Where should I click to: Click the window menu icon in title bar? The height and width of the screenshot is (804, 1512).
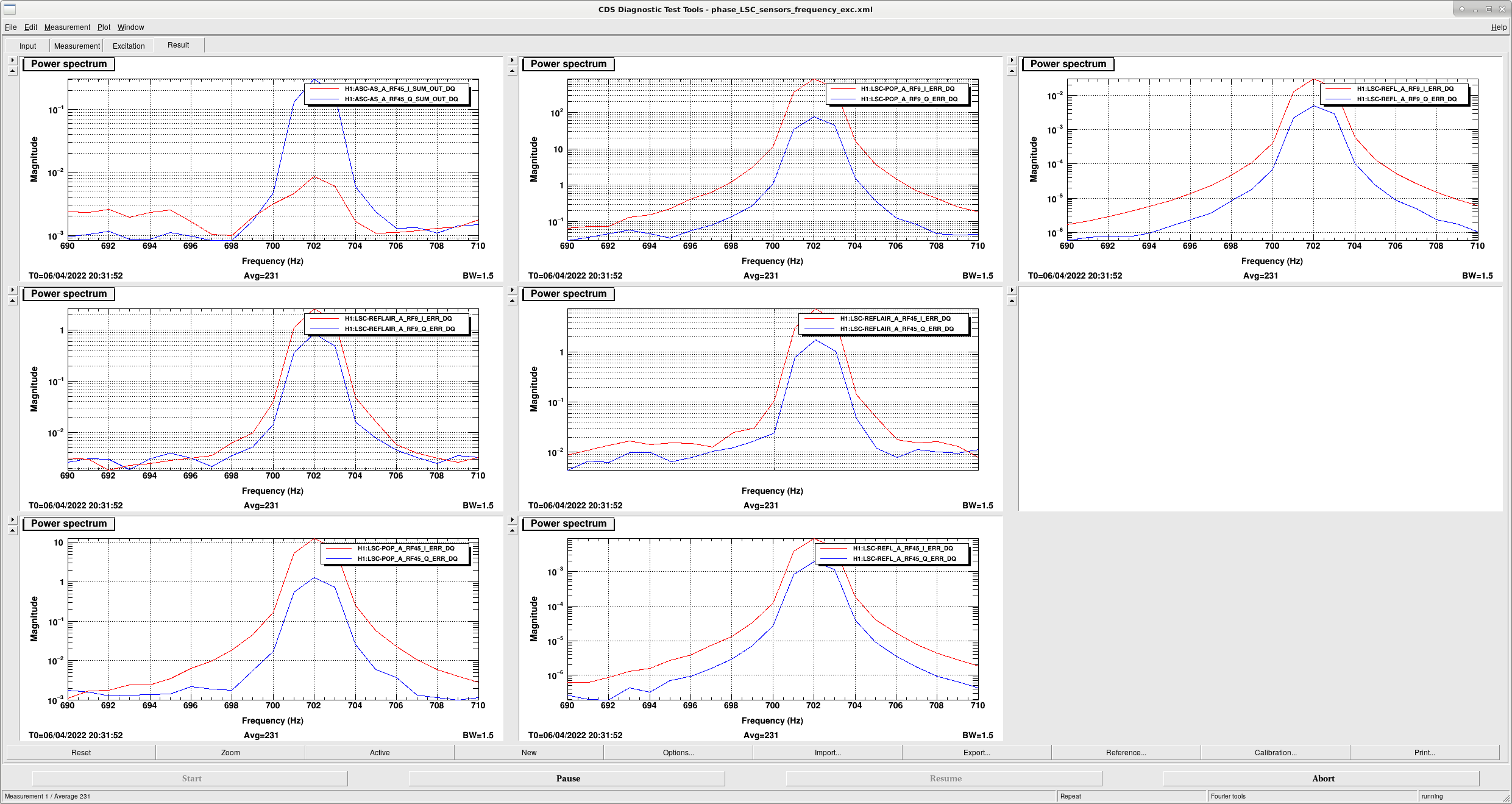coord(10,9)
